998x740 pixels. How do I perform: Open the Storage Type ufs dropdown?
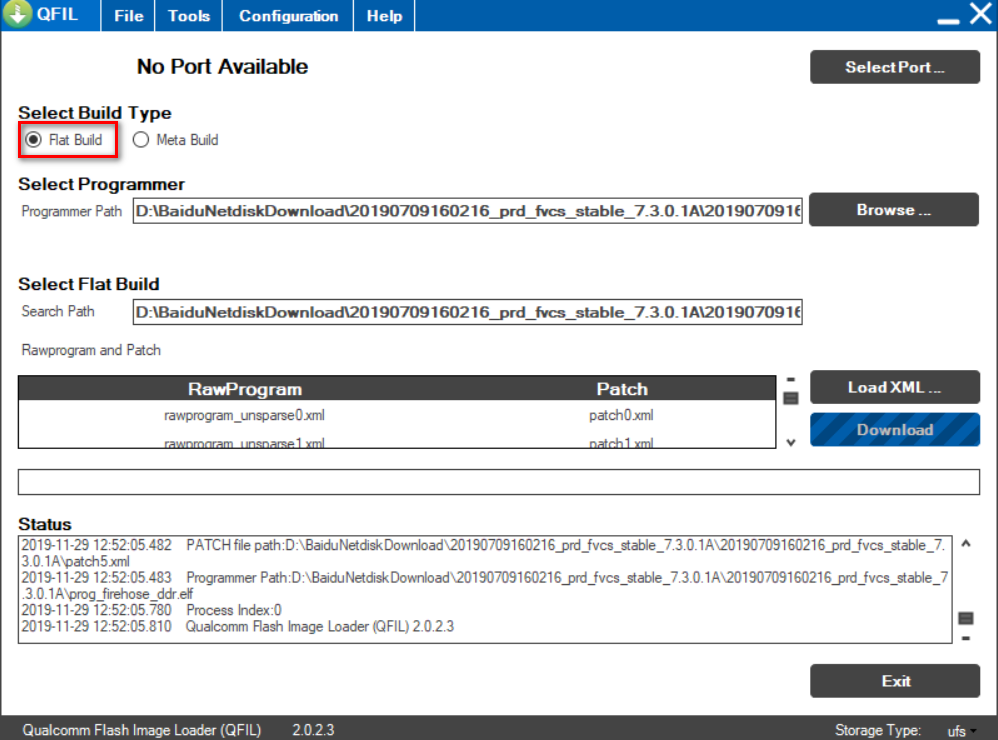tap(962, 731)
